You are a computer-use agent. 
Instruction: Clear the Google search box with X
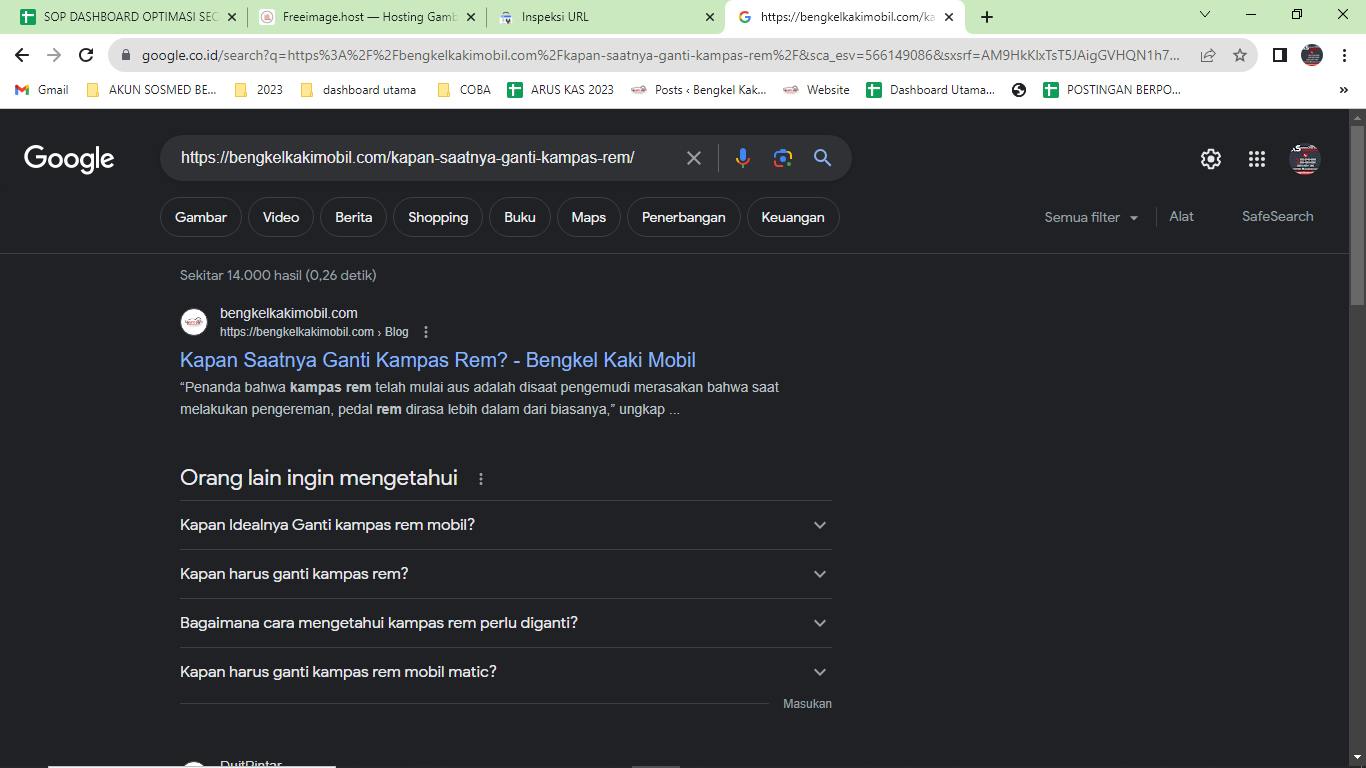click(694, 158)
